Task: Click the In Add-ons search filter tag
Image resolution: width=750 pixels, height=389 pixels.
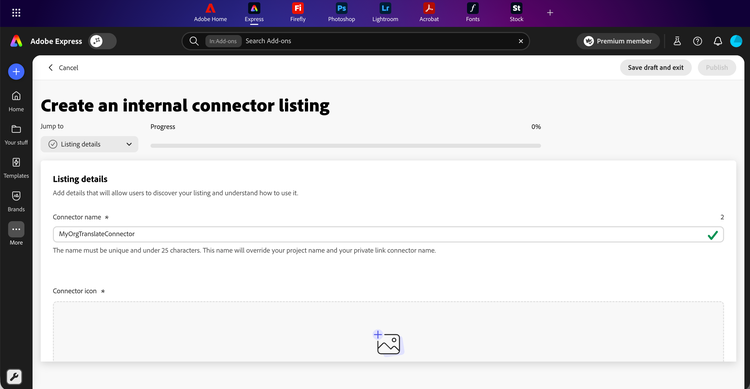Action: tap(223, 41)
